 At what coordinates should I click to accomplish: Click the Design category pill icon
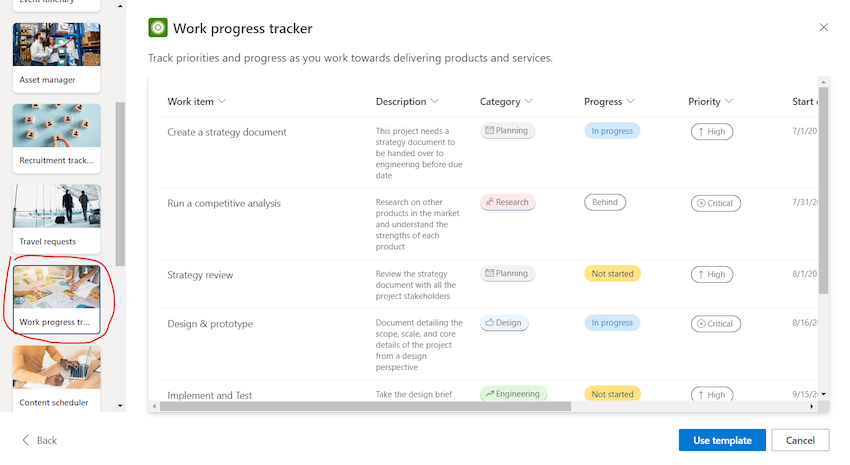[490, 322]
